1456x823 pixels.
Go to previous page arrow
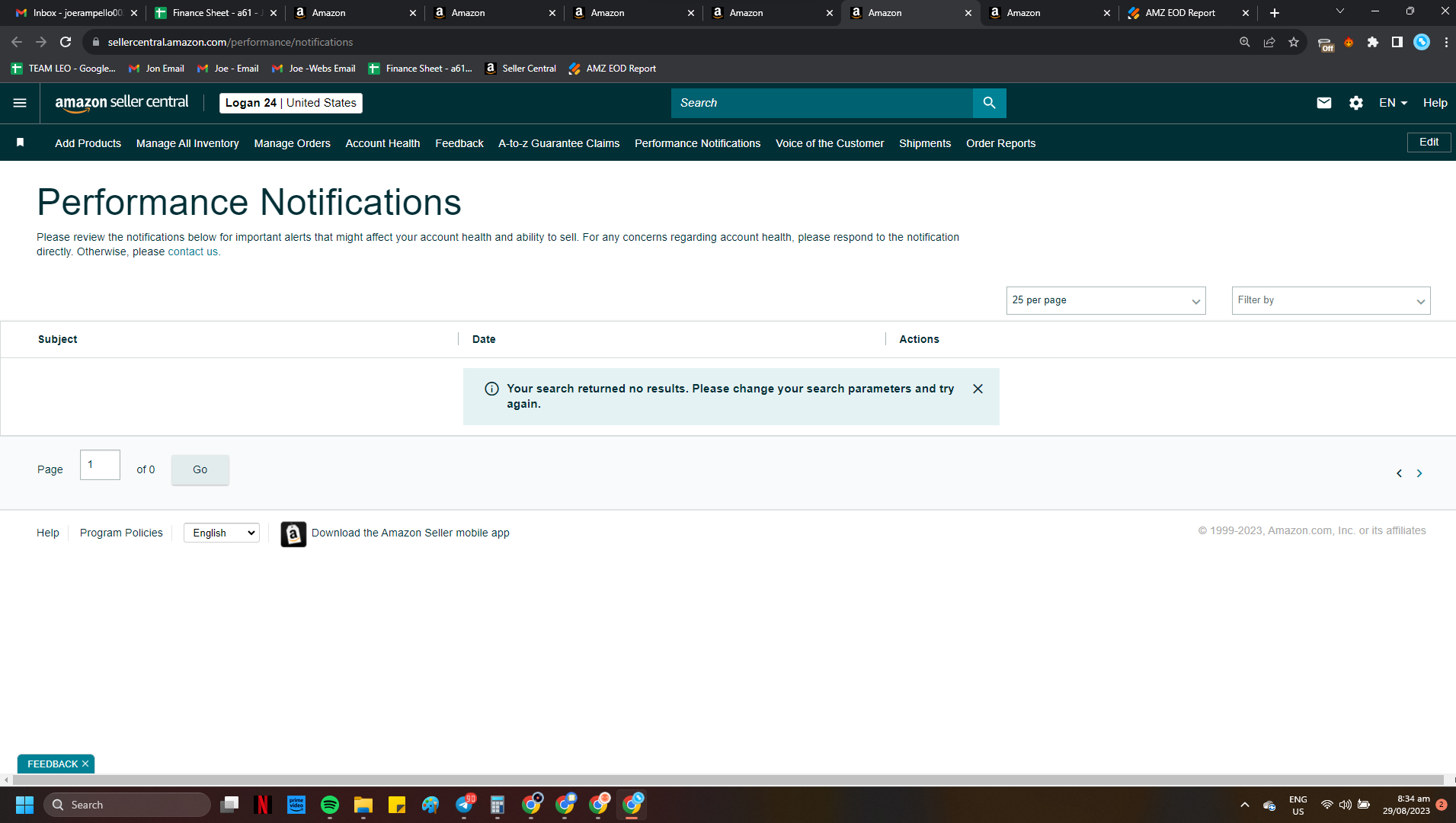click(x=1399, y=473)
